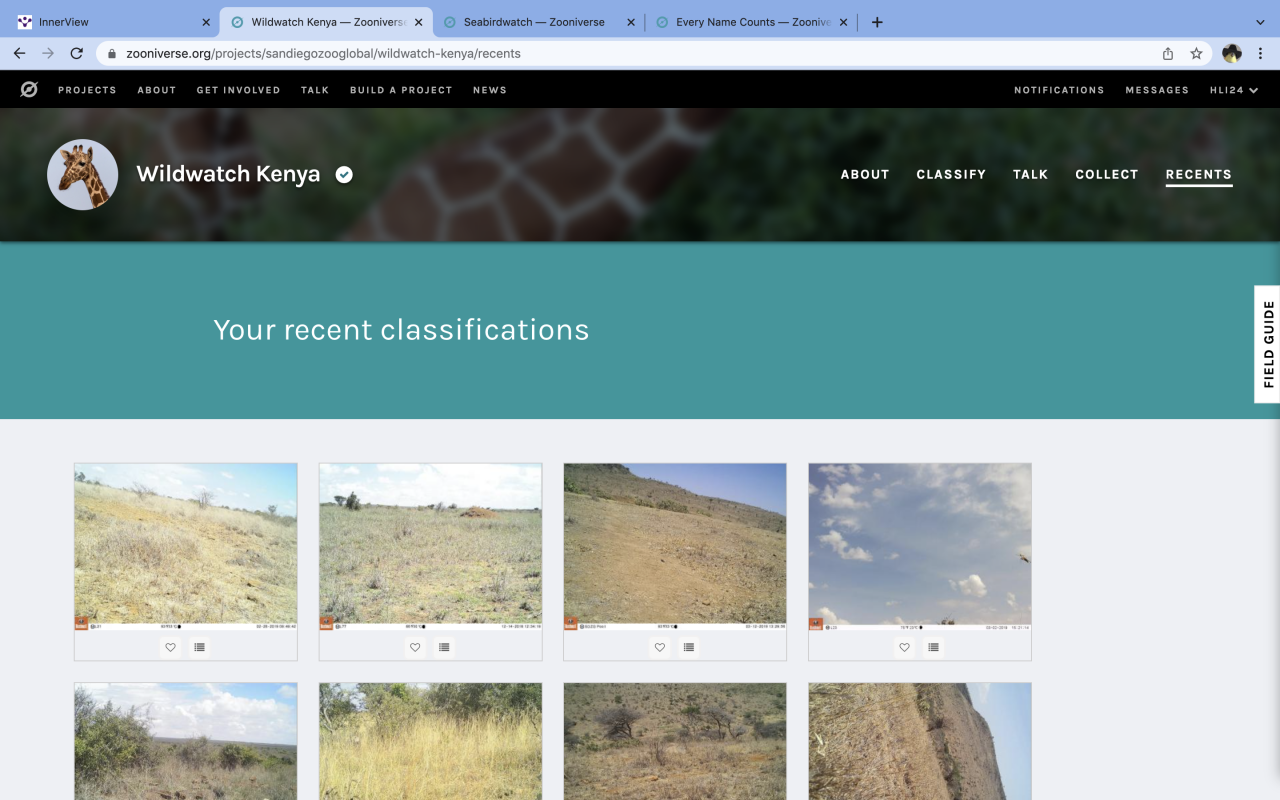
Task: Open Talk in the top black bar
Action: [x=315, y=90]
